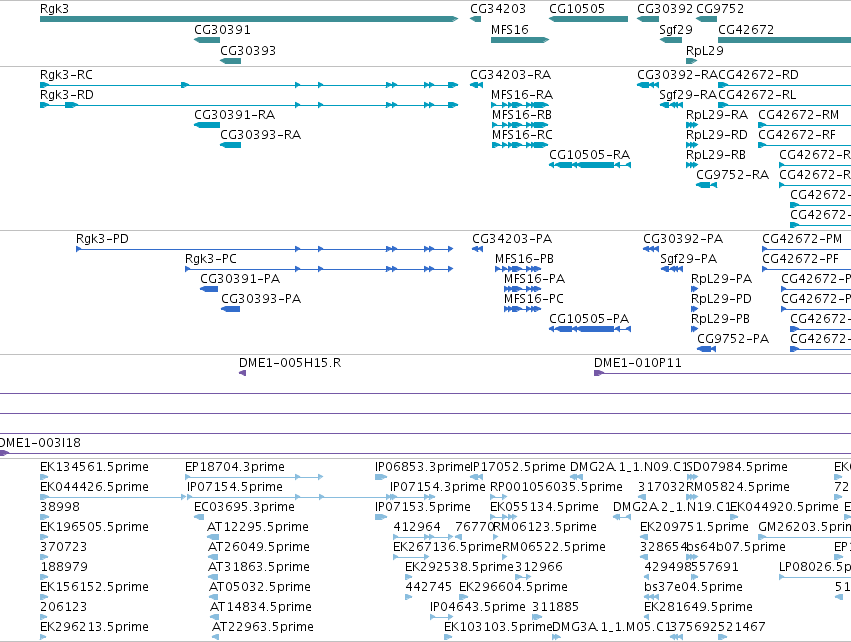Image resolution: width=851 pixels, height=642 pixels.
Task: Click the Sgf29-RA transcript label
Action: 688,95
